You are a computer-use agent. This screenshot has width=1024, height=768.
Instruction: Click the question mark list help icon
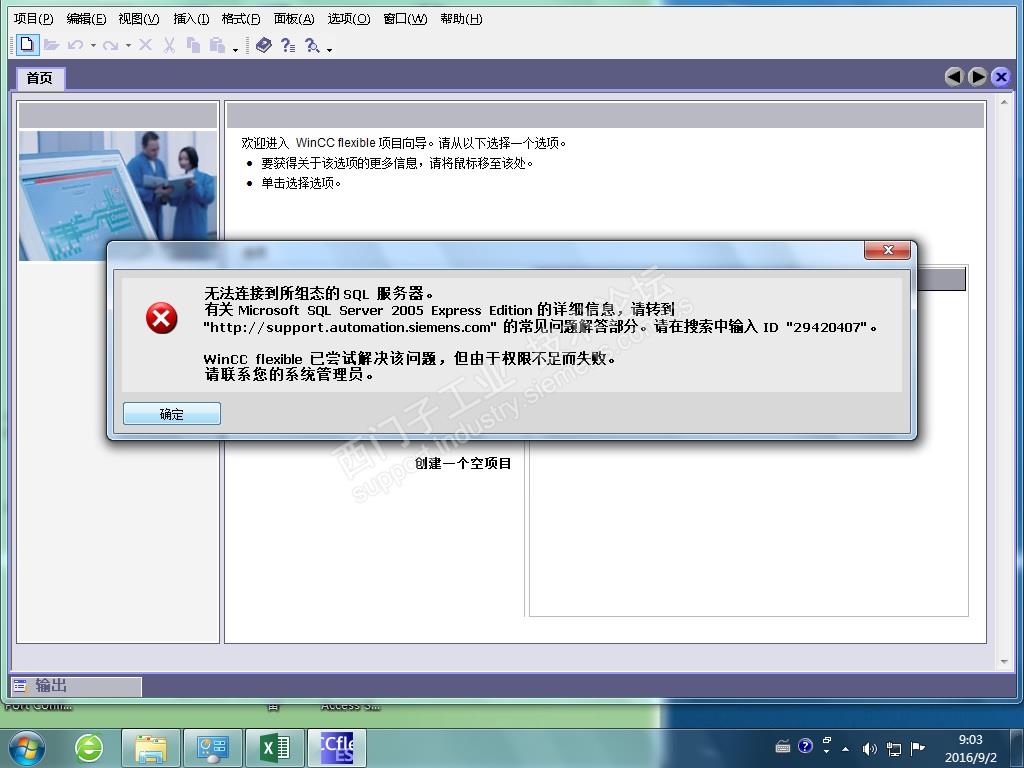[x=288, y=45]
